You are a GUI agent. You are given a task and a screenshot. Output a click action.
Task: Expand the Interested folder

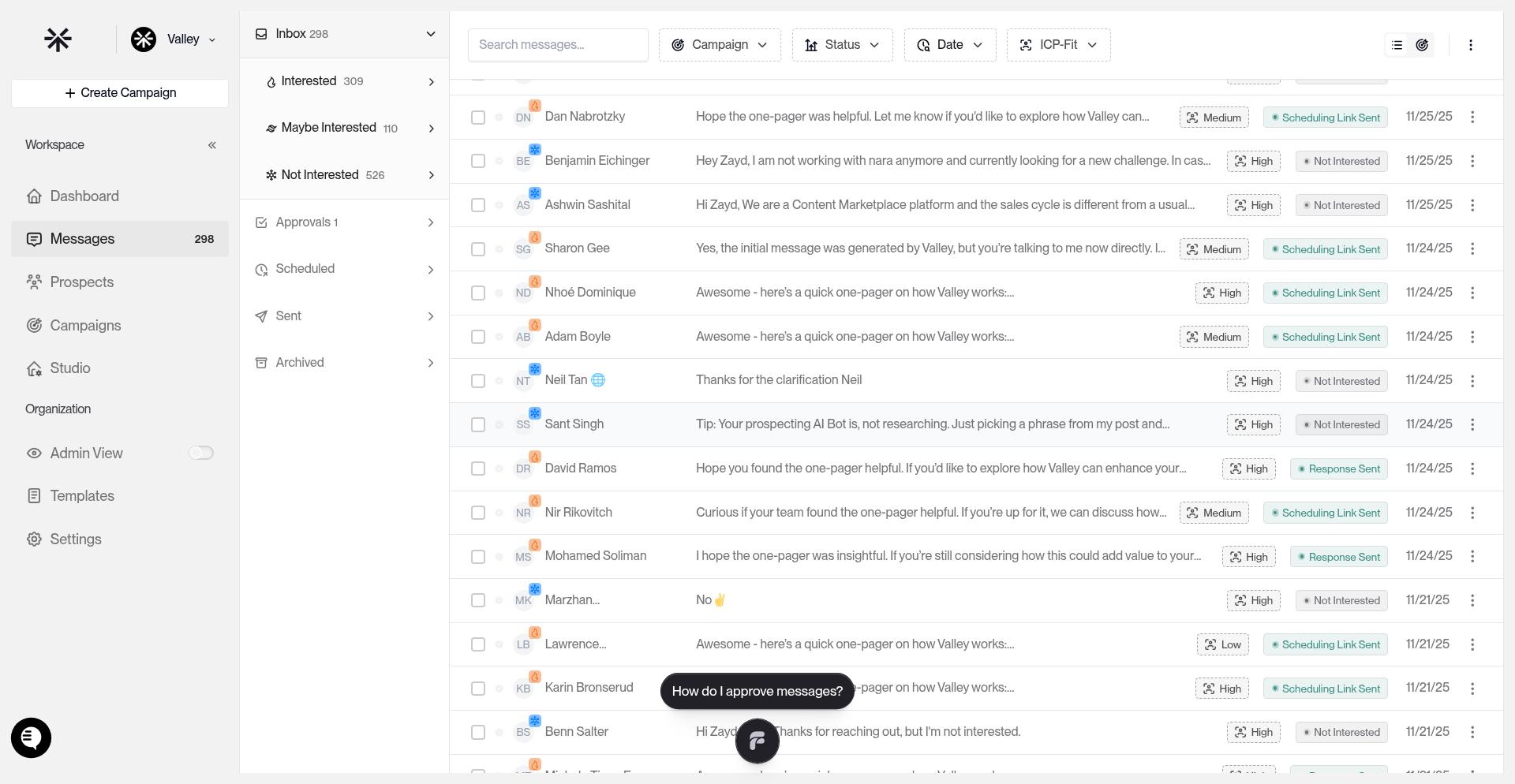[431, 81]
